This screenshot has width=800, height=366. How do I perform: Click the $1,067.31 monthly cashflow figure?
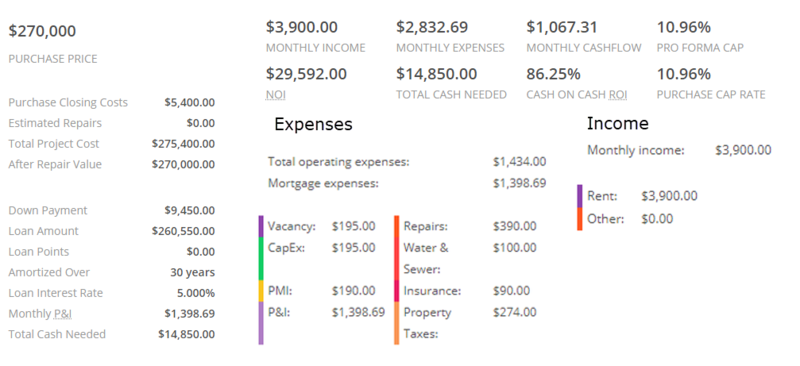[562, 27]
